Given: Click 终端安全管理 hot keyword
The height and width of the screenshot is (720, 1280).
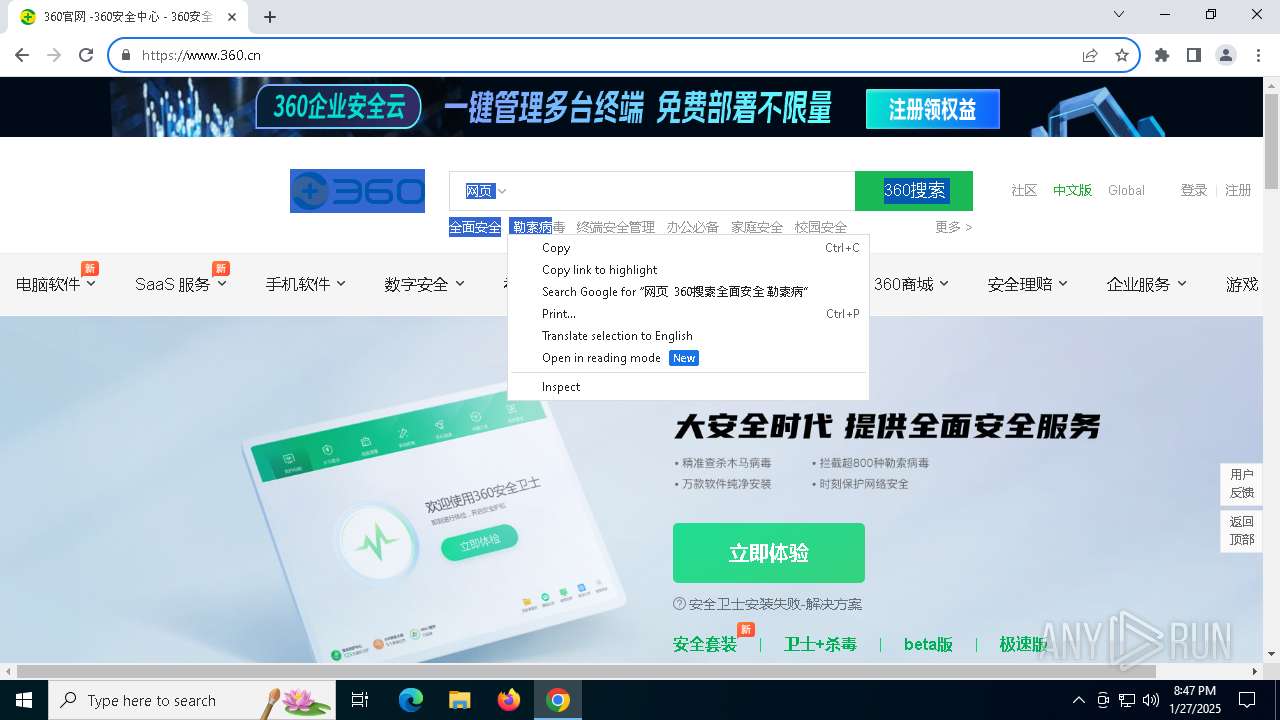Looking at the screenshot, I should pos(616,227).
